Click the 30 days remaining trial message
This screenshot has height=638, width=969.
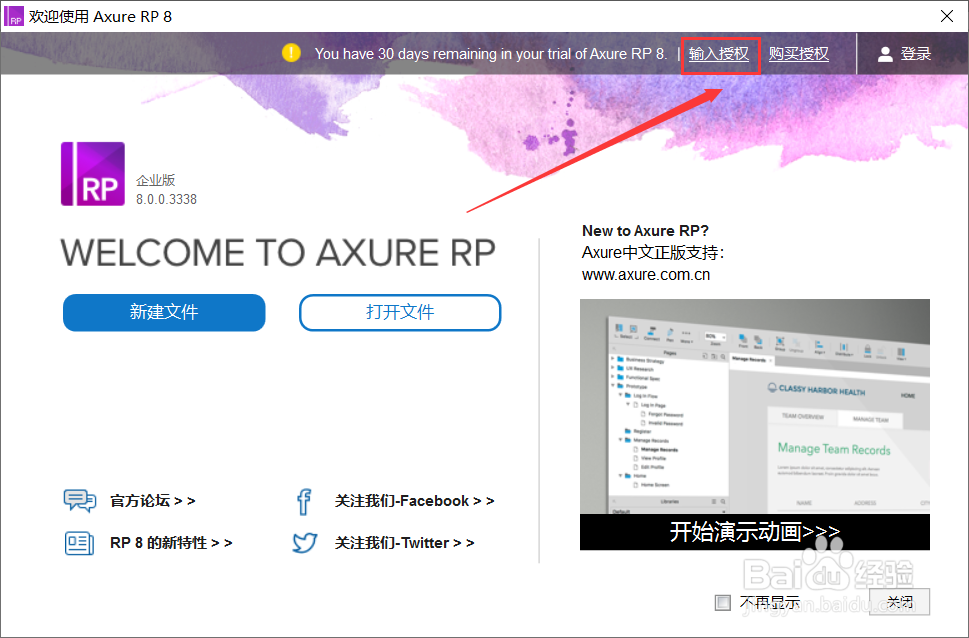(x=491, y=54)
